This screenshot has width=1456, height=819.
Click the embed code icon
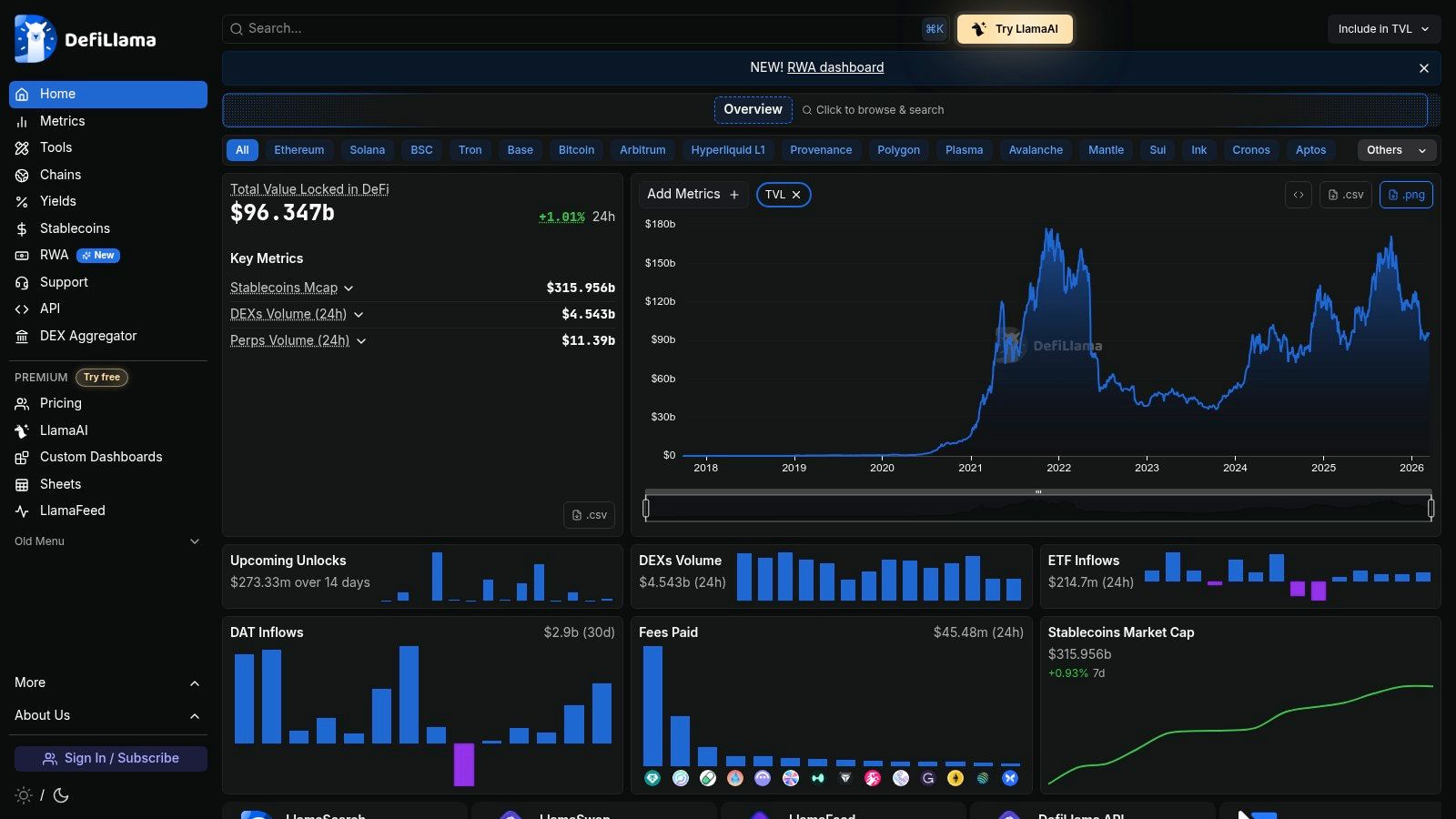[1299, 195]
